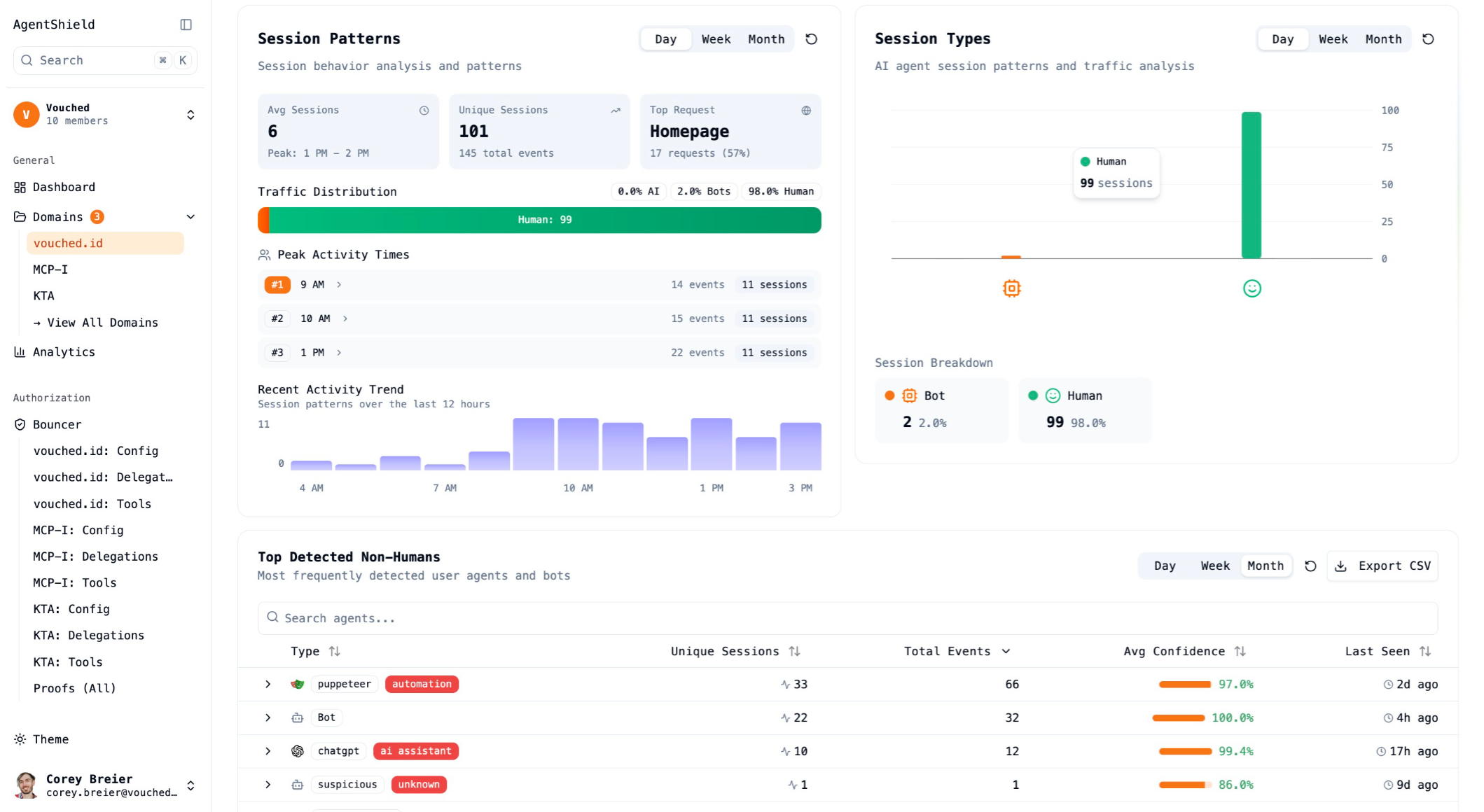Click the Search agents input field
Image resolution: width=1484 pixels, height=812 pixels.
(x=847, y=619)
